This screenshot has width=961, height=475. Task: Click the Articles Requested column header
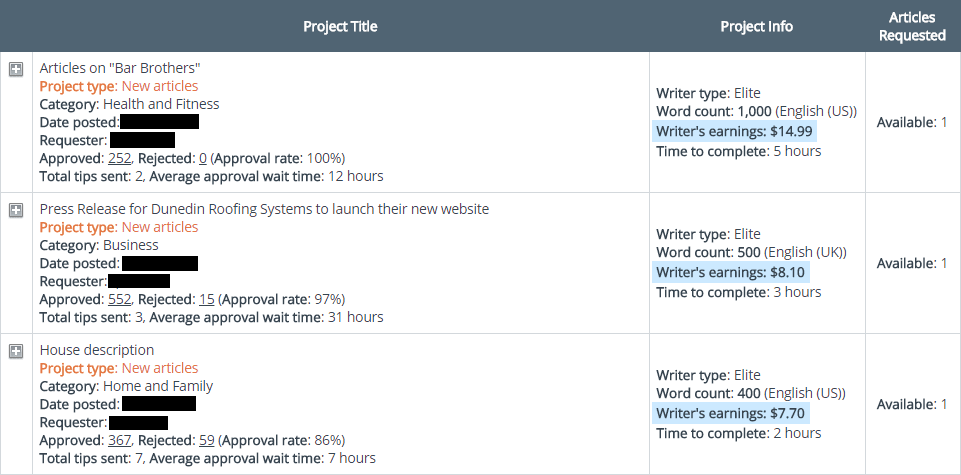[x=913, y=26]
